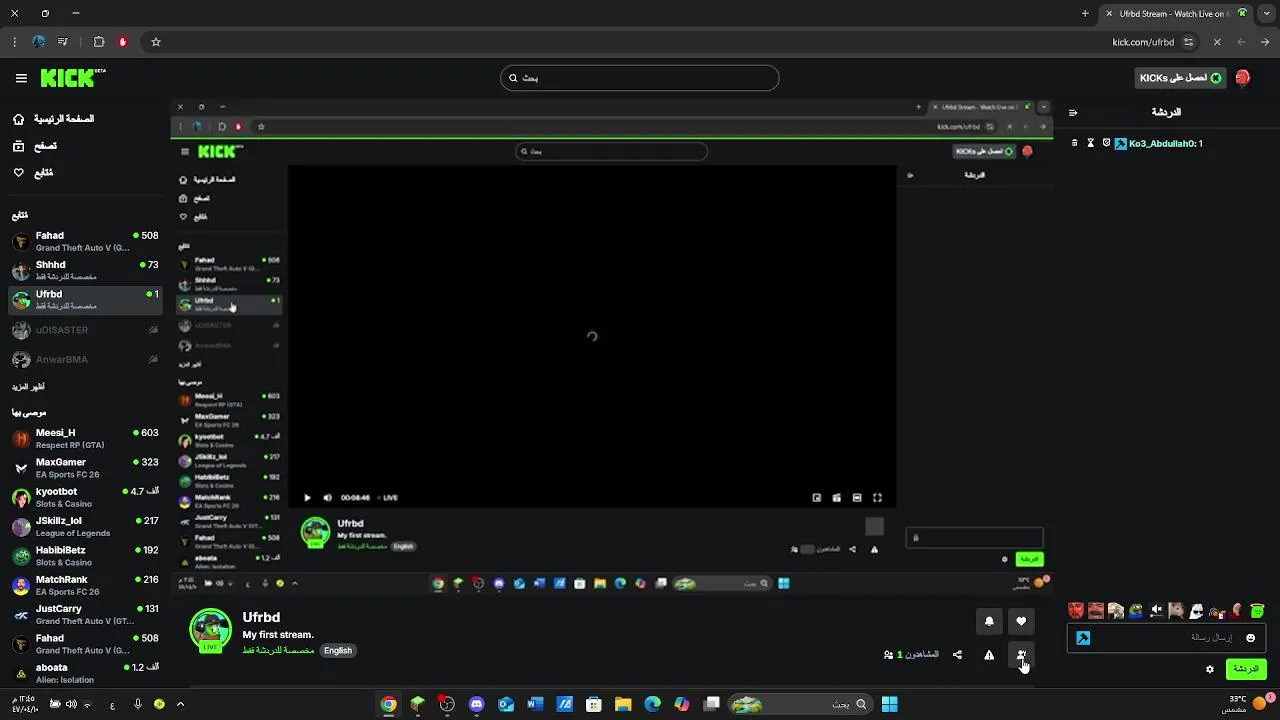Open Chrome from the taskbar
1280x720 pixels.
click(389, 704)
